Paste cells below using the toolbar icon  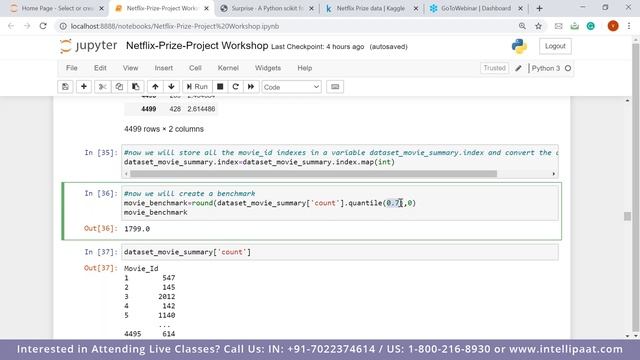(x=136, y=87)
